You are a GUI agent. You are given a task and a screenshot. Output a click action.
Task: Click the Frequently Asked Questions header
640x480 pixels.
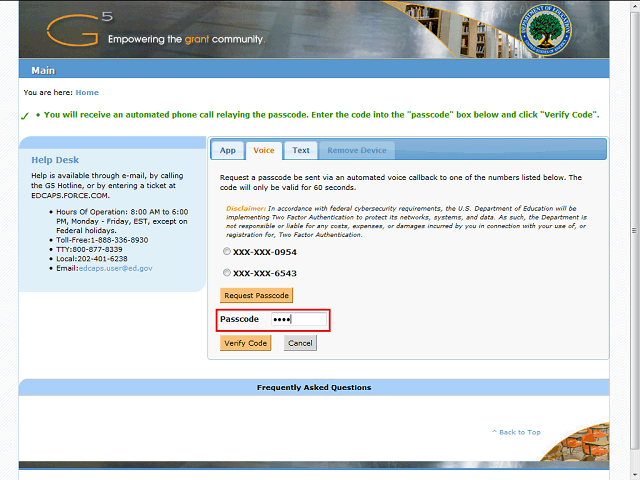click(x=314, y=387)
